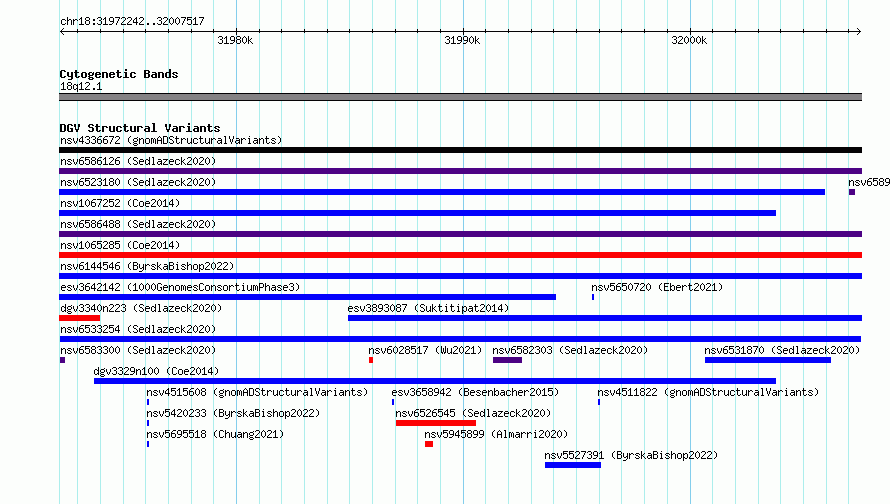Select nsv5695518 (Chuang2021) label
This screenshot has width=890, height=504.
[x=215, y=434]
